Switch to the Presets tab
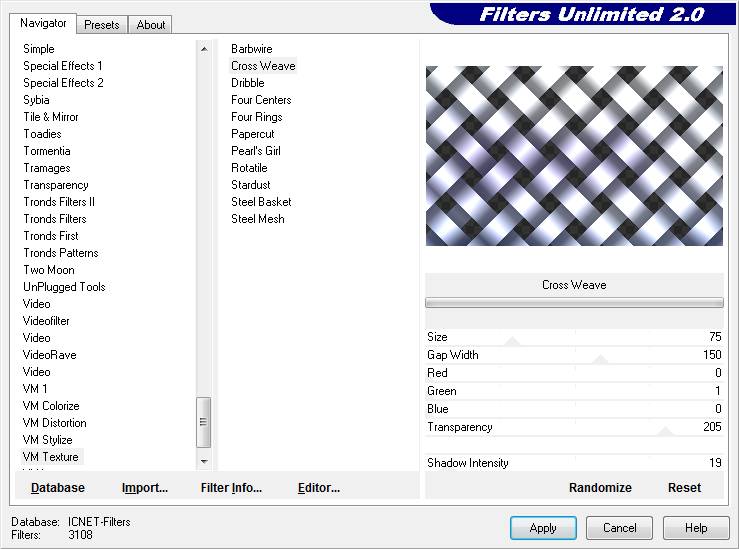The image size is (739, 549). click(x=102, y=25)
